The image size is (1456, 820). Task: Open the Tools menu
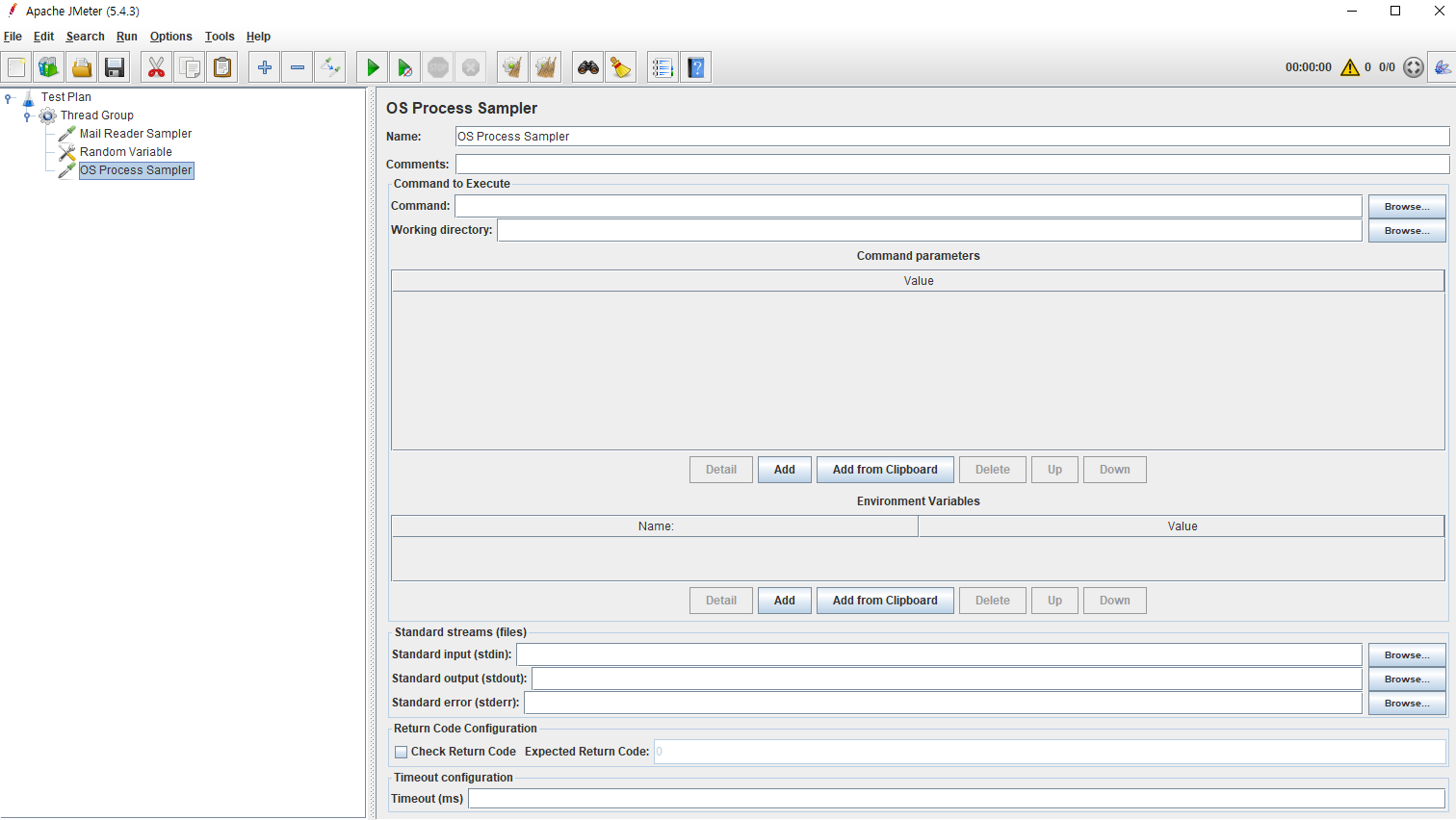point(220,37)
